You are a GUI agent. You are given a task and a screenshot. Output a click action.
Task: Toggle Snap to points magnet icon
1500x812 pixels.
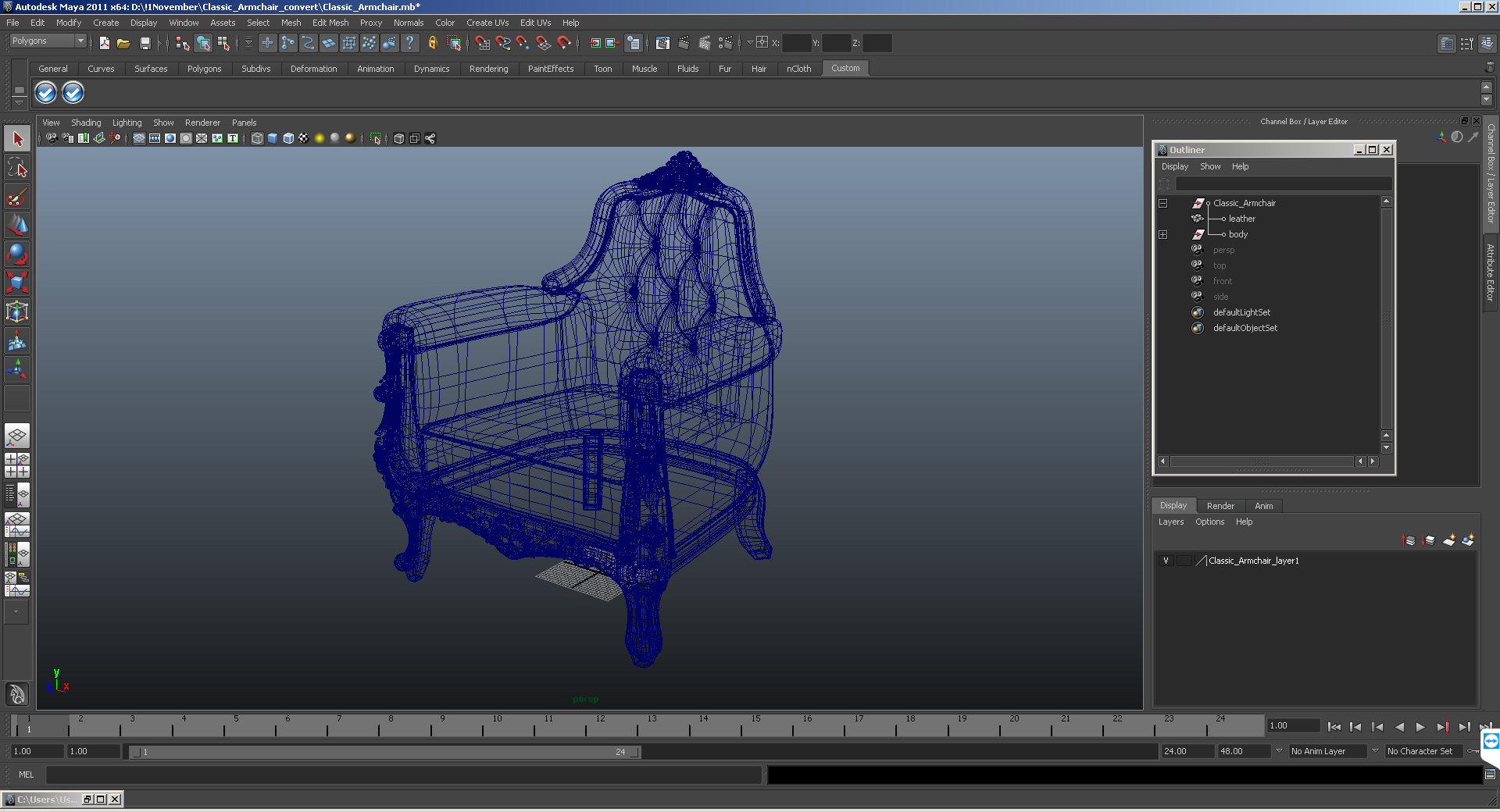point(523,43)
